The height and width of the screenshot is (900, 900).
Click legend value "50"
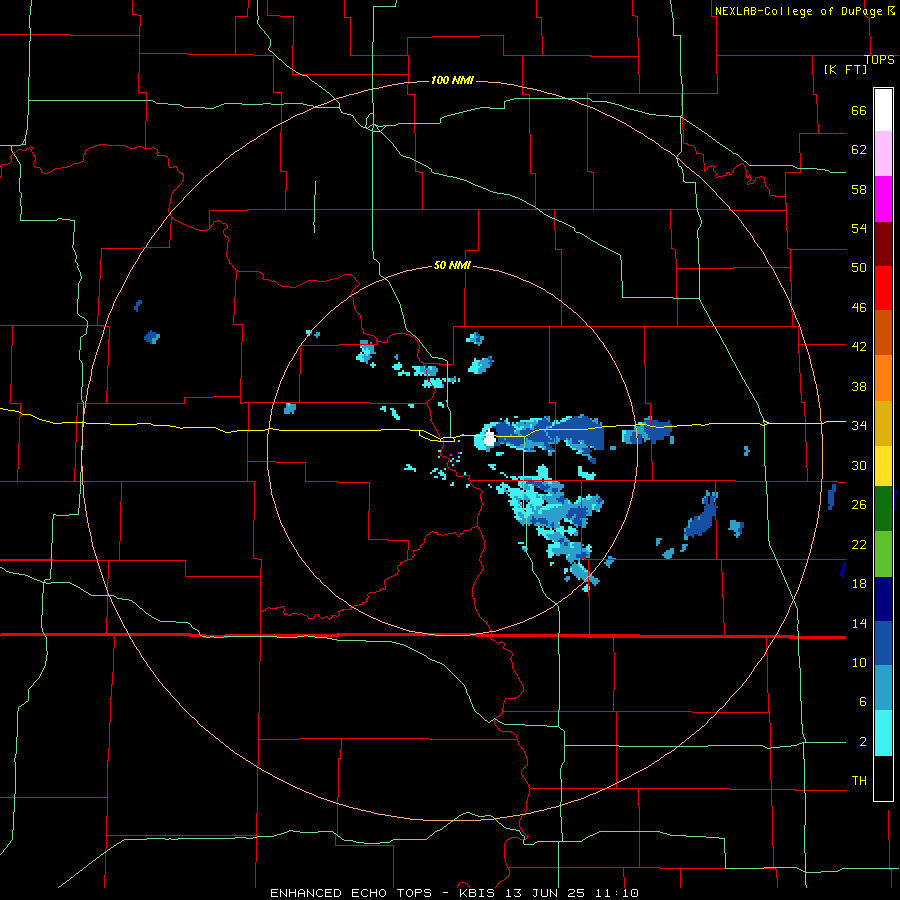pyautogui.click(x=859, y=268)
